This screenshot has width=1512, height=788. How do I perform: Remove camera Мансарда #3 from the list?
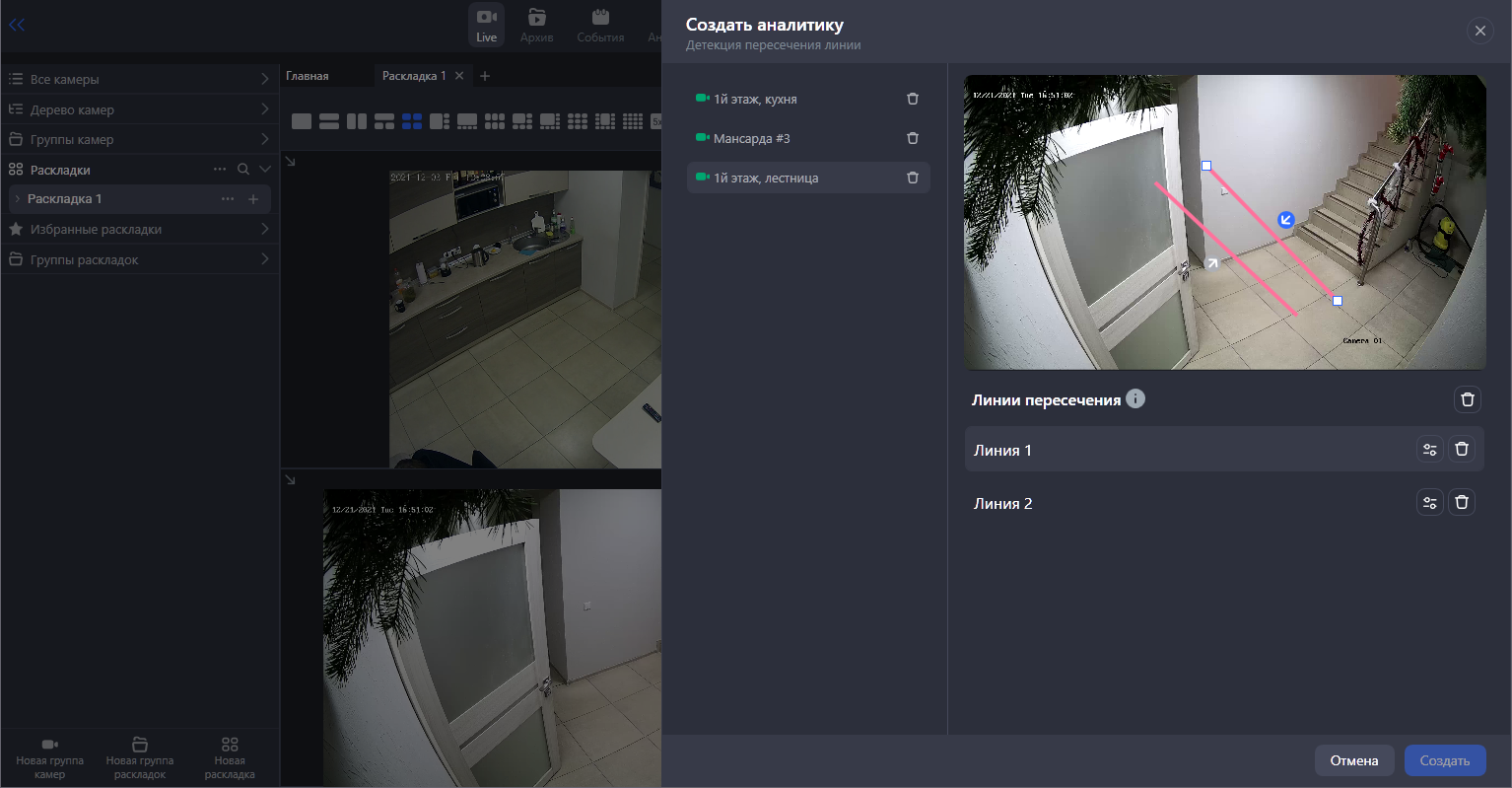pyautogui.click(x=912, y=138)
